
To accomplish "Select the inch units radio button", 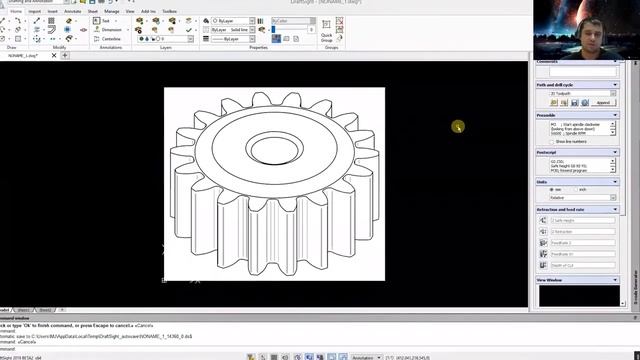I will click(576, 190).
